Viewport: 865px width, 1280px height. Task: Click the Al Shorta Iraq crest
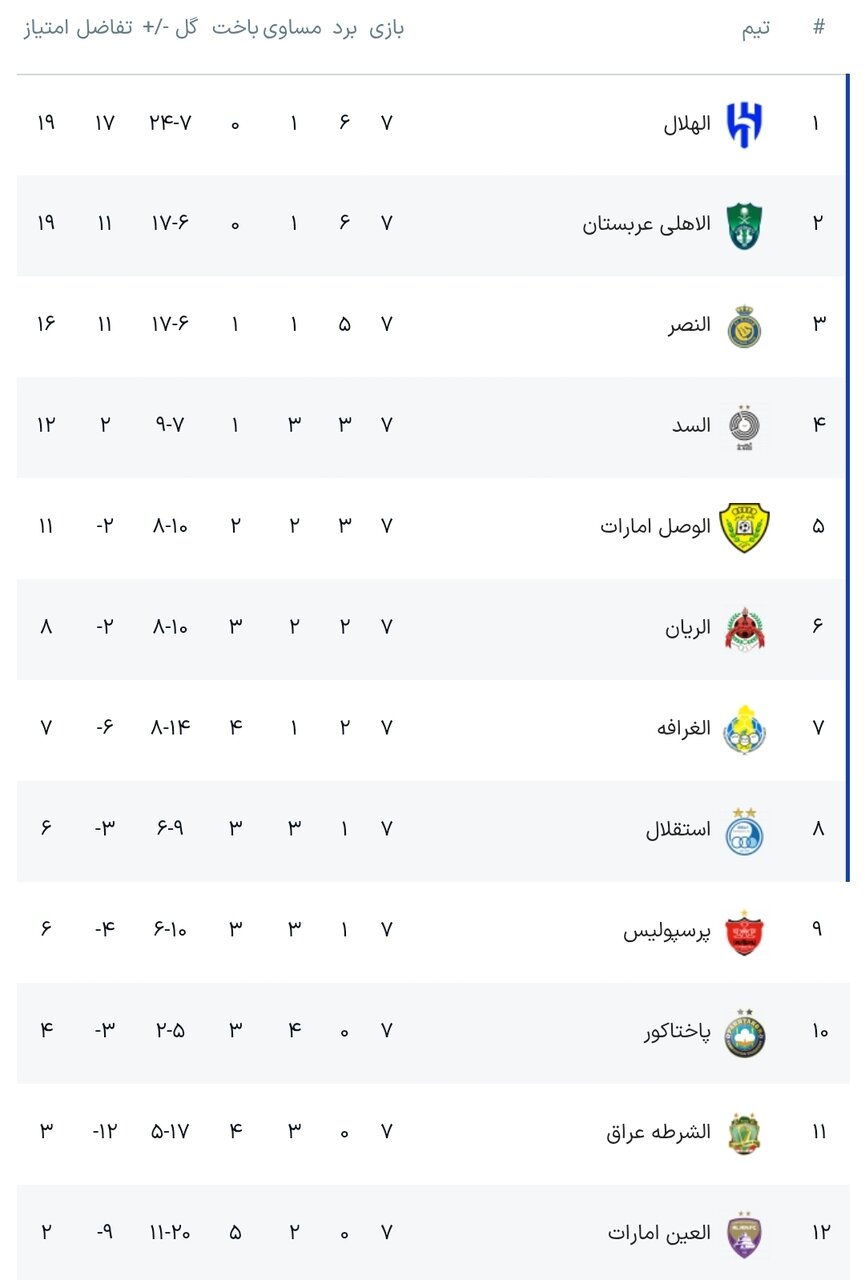point(744,1134)
